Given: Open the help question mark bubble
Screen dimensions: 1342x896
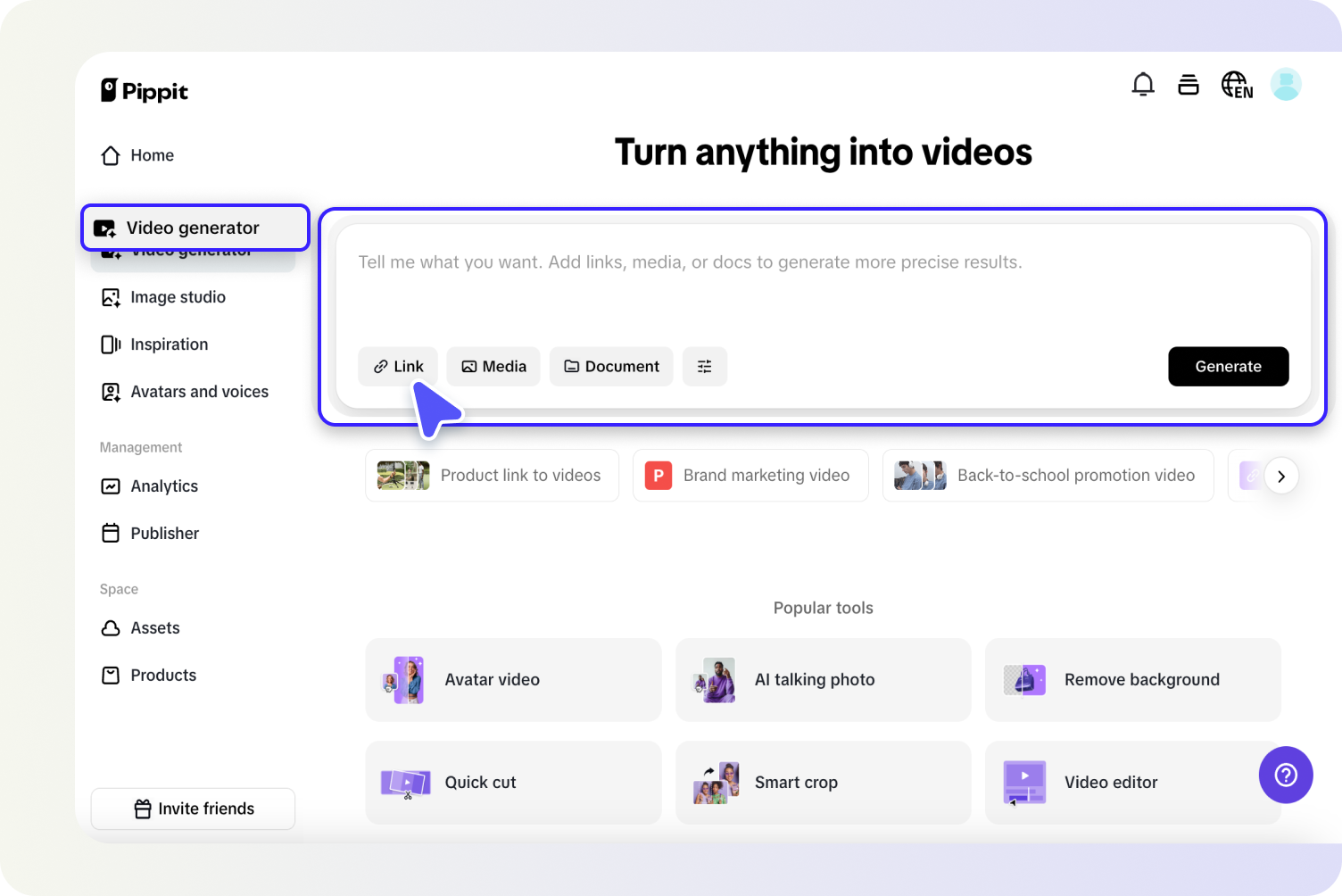Looking at the screenshot, I should [x=1286, y=775].
